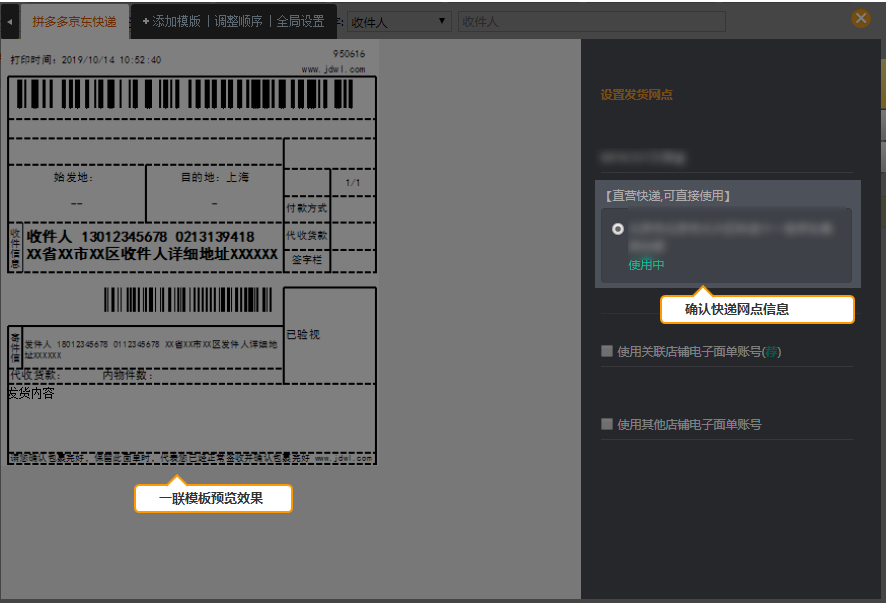
Task: Switch to 拼多多京东快递 template tab
Action: 75,22
